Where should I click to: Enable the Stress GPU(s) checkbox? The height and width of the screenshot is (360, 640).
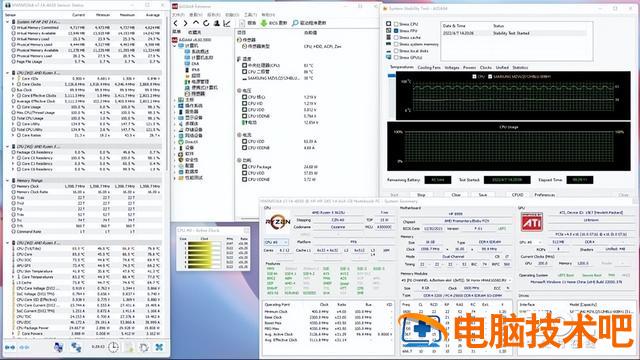(x=396, y=58)
